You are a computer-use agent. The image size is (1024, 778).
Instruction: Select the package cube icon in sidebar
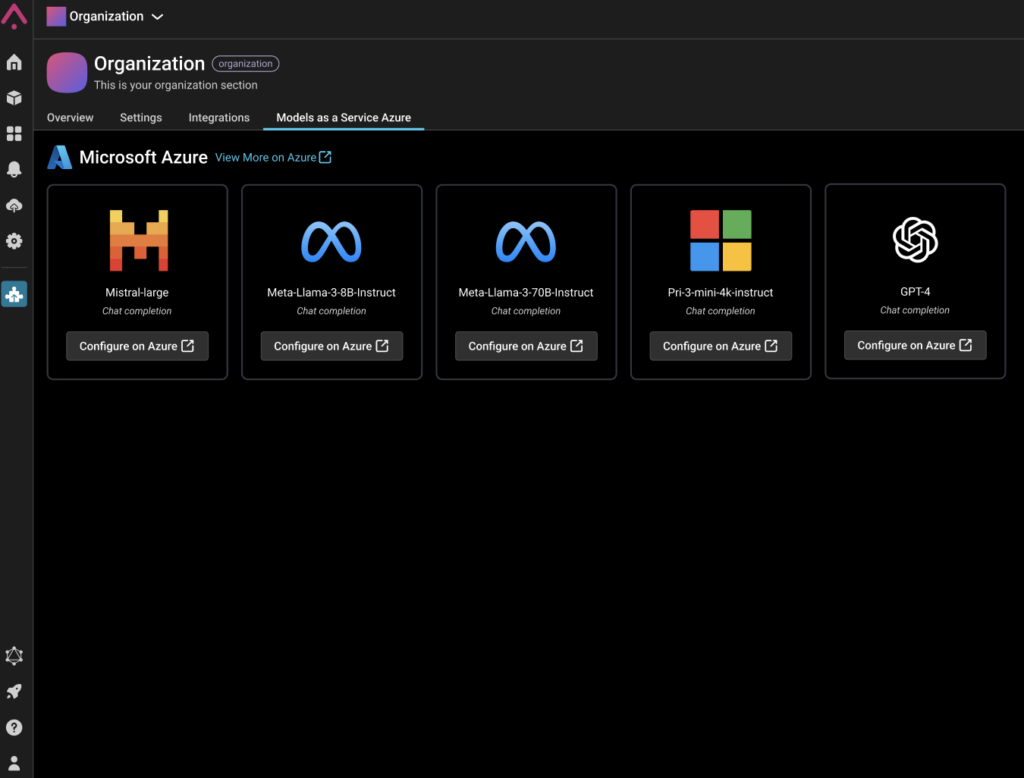pyautogui.click(x=14, y=98)
